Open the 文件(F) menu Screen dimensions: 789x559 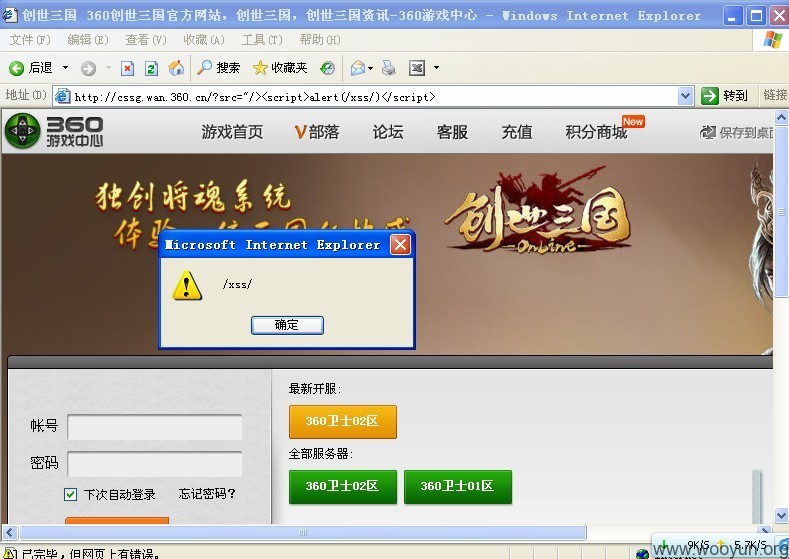point(30,39)
